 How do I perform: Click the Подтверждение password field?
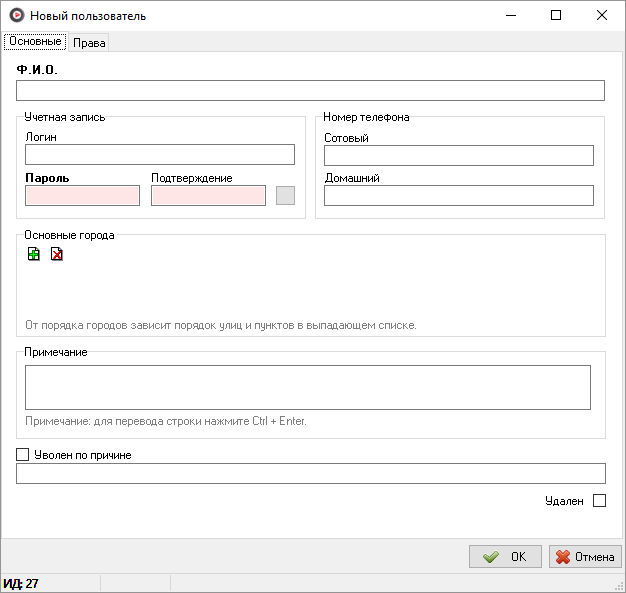(208, 196)
